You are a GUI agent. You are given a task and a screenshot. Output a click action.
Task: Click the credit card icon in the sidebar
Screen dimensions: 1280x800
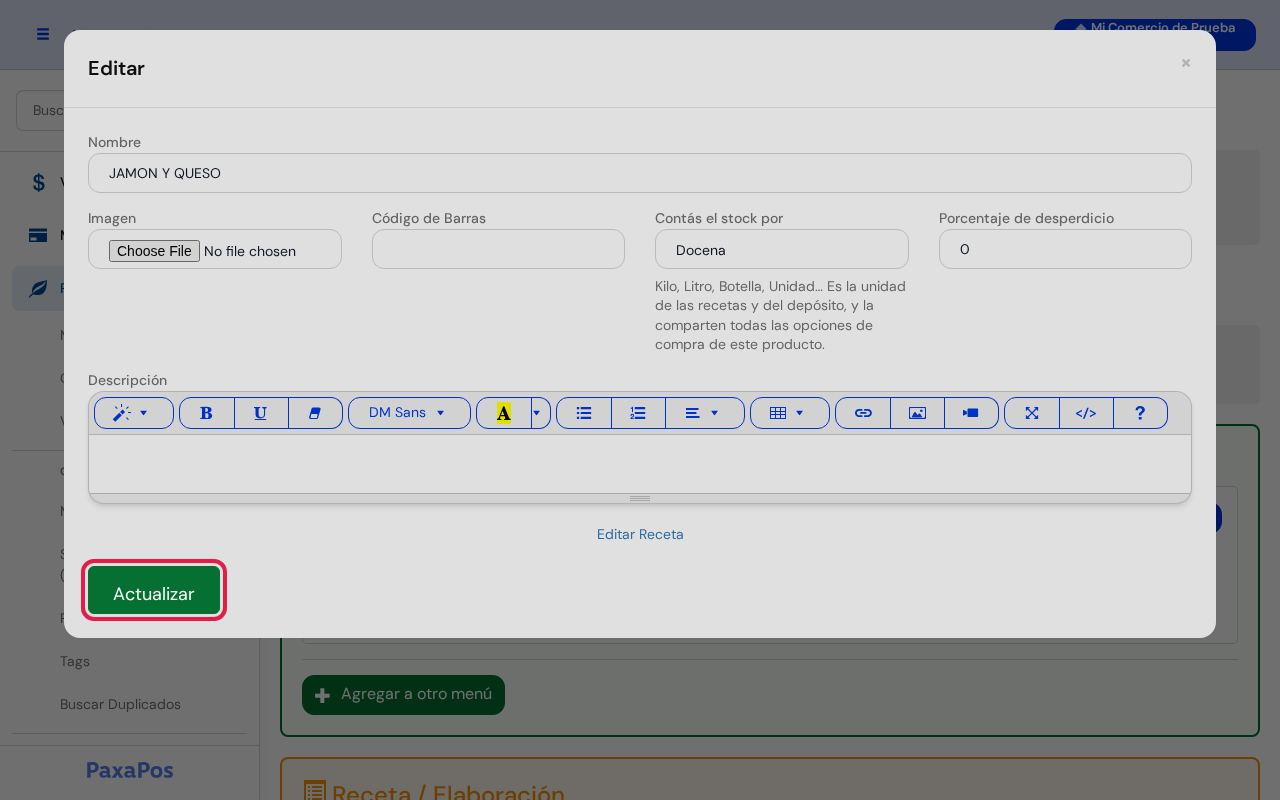coord(38,236)
